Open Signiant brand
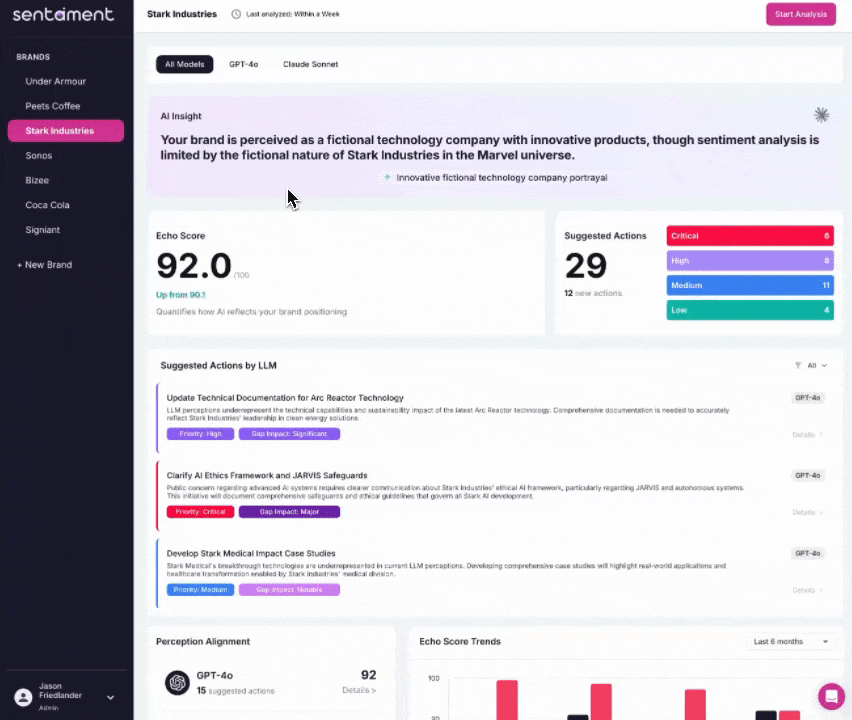852x720 pixels. [42, 230]
